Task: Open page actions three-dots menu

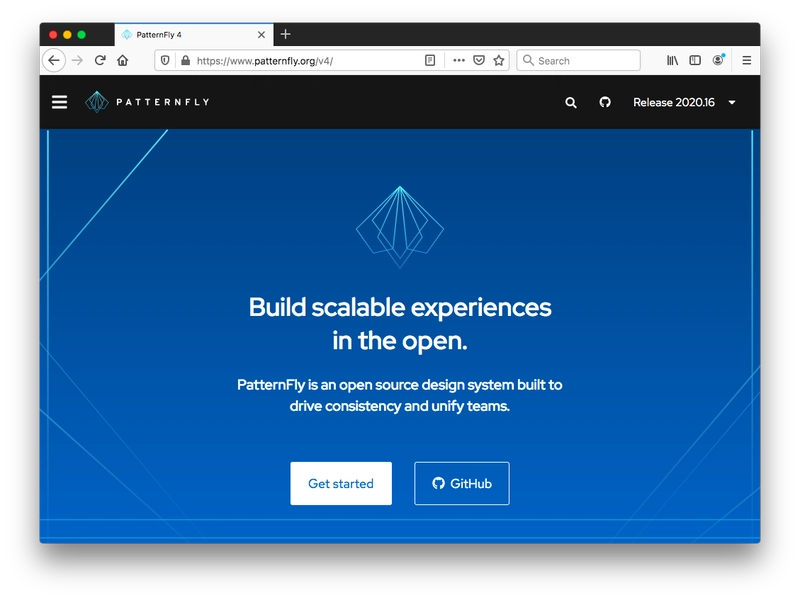Action: click(459, 61)
